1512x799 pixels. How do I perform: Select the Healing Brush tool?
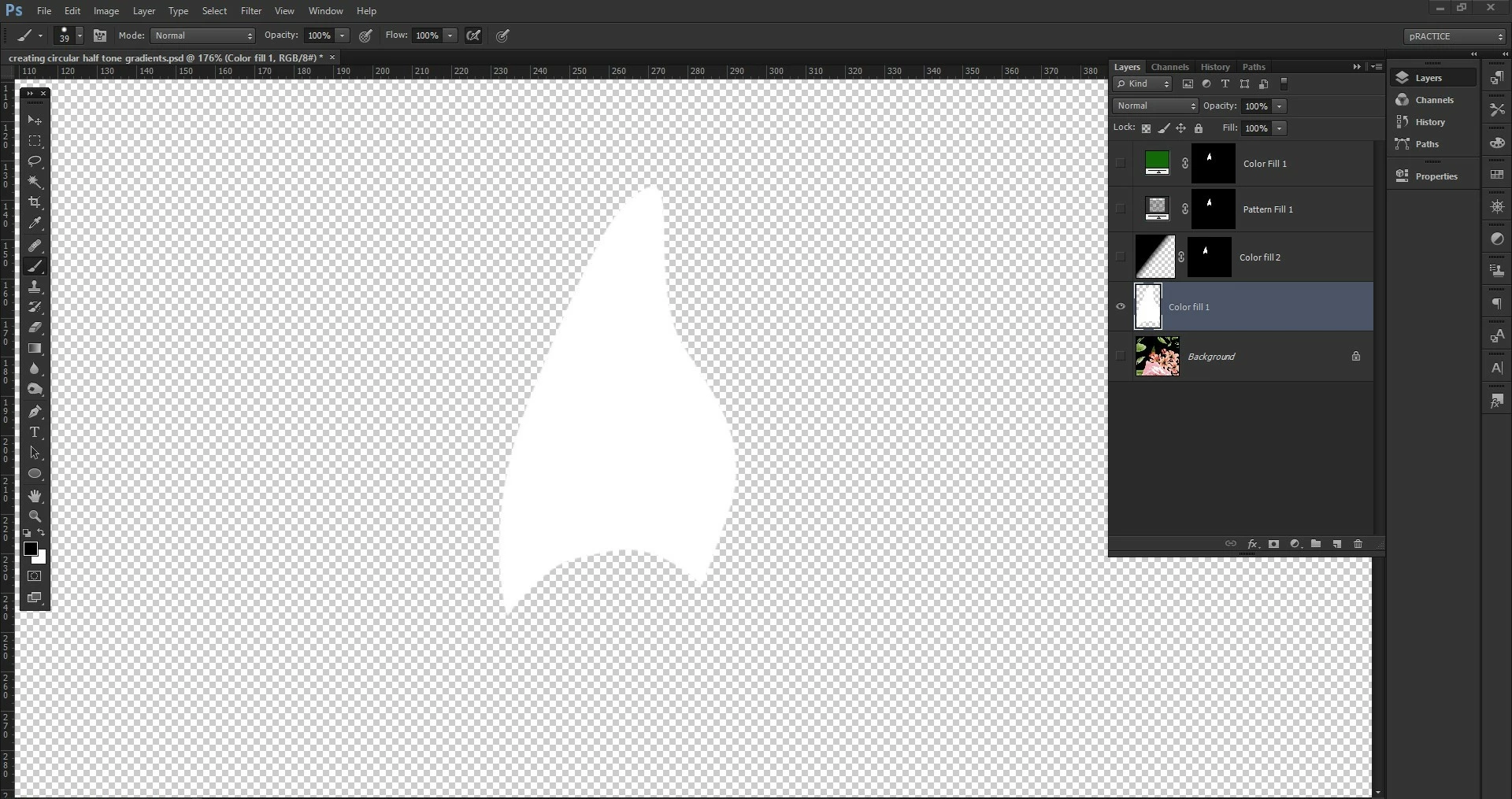point(35,246)
